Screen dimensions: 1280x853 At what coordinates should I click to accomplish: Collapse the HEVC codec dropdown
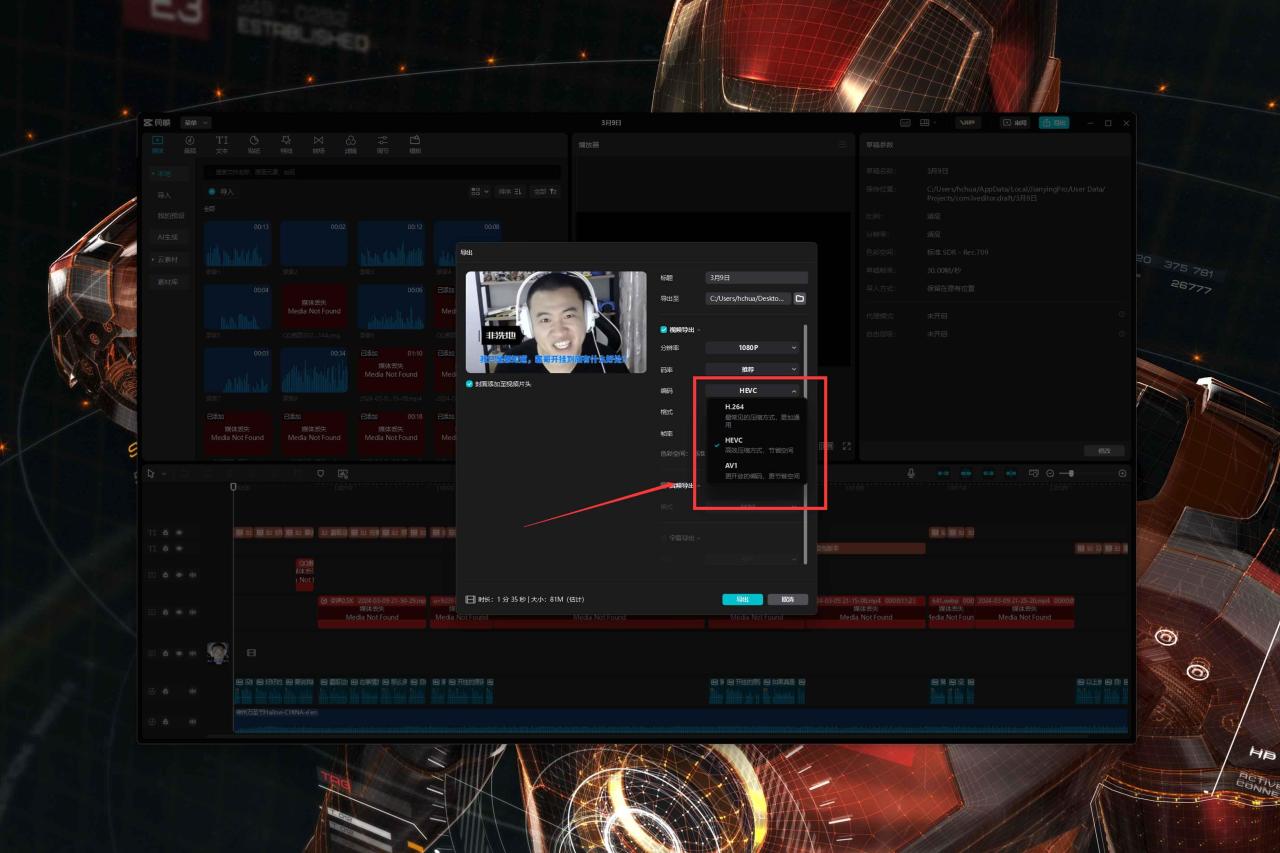point(753,391)
